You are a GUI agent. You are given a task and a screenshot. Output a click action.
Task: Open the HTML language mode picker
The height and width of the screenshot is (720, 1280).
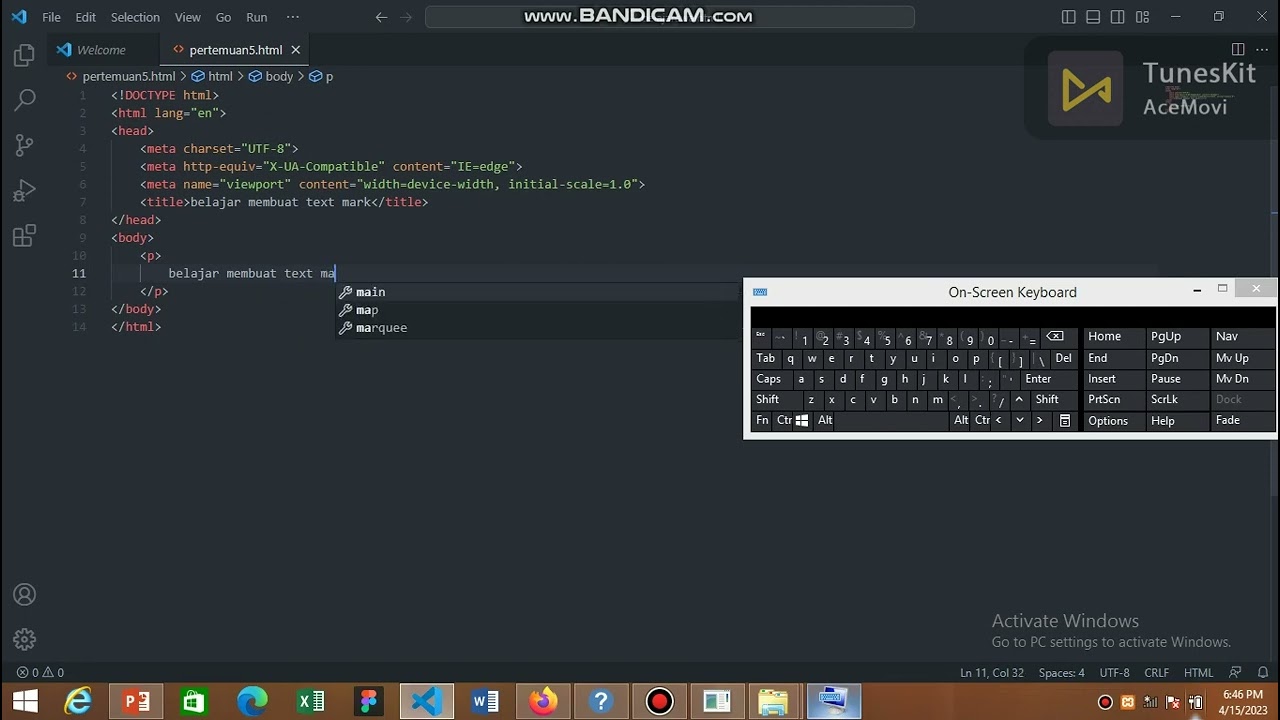click(x=1198, y=673)
